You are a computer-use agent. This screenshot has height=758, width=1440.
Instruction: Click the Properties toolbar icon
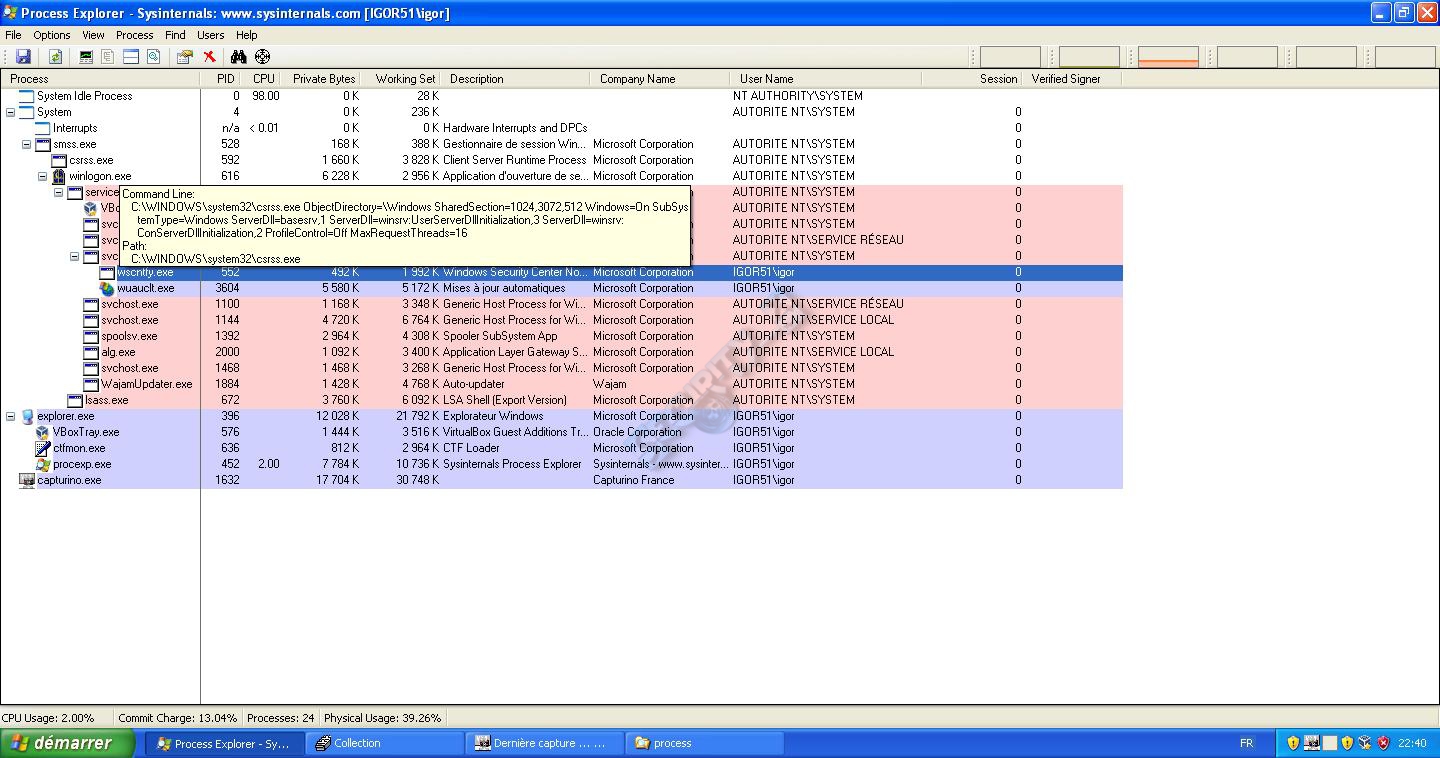click(184, 57)
